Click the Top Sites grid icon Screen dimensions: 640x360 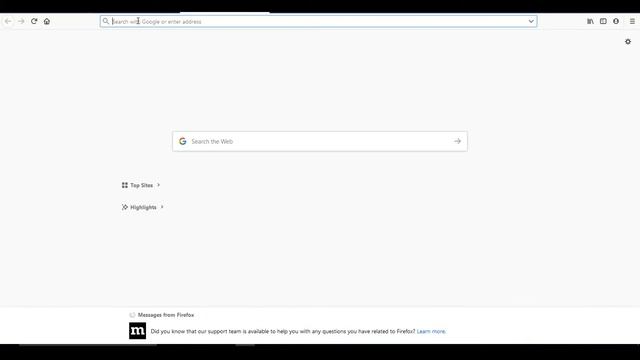pos(124,185)
